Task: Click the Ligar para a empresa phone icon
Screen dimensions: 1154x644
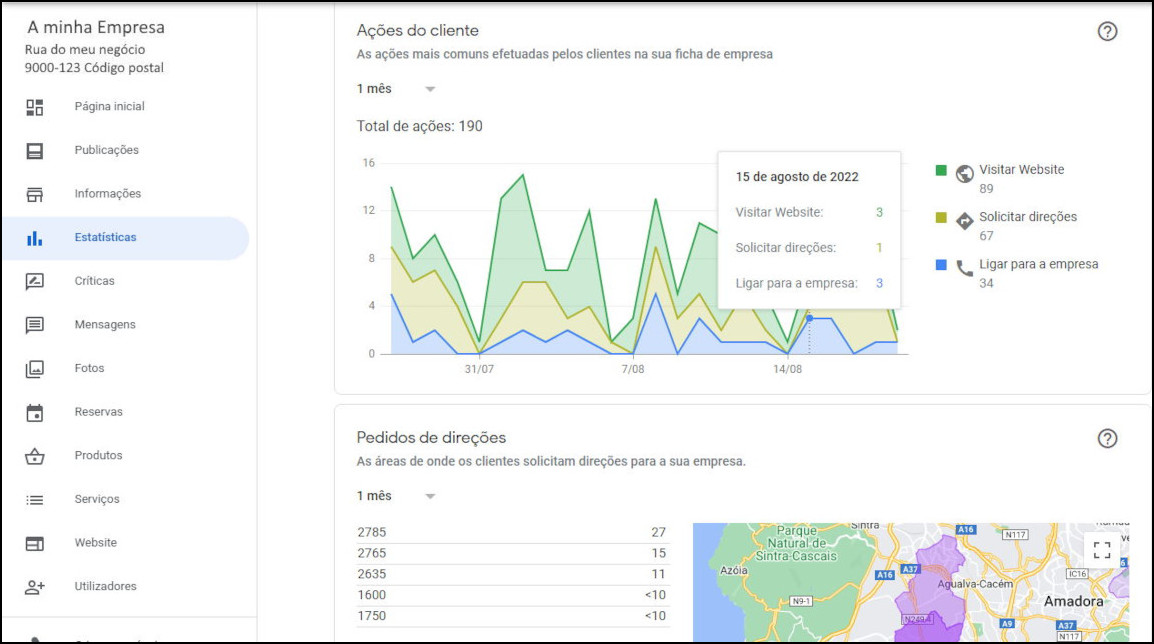Action: click(964, 268)
